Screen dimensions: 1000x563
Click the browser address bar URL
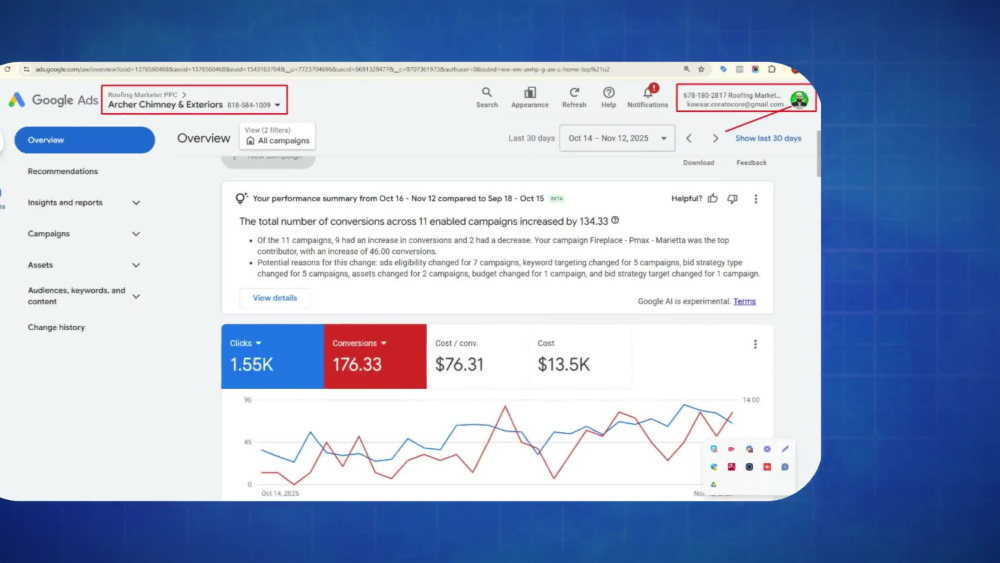click(322, 69)
